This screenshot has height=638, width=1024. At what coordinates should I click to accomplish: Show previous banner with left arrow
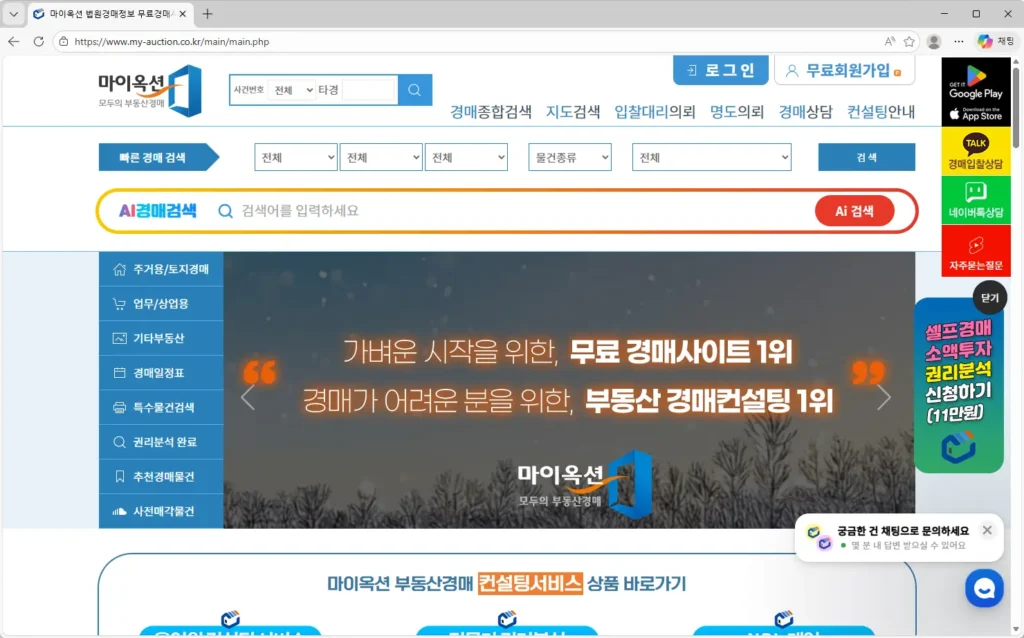click(x=248, y=398)
